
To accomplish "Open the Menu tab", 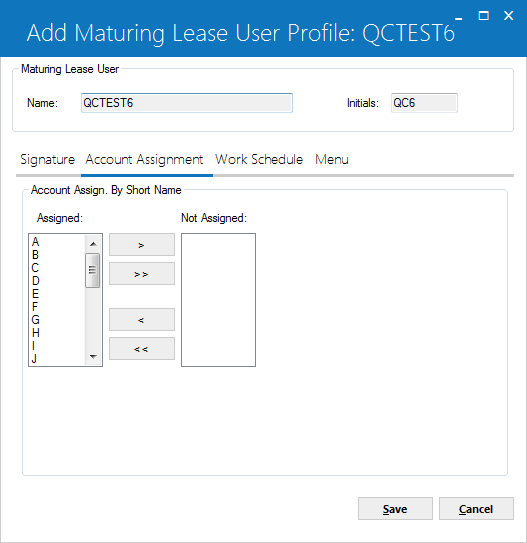I will tap(332, 159).
